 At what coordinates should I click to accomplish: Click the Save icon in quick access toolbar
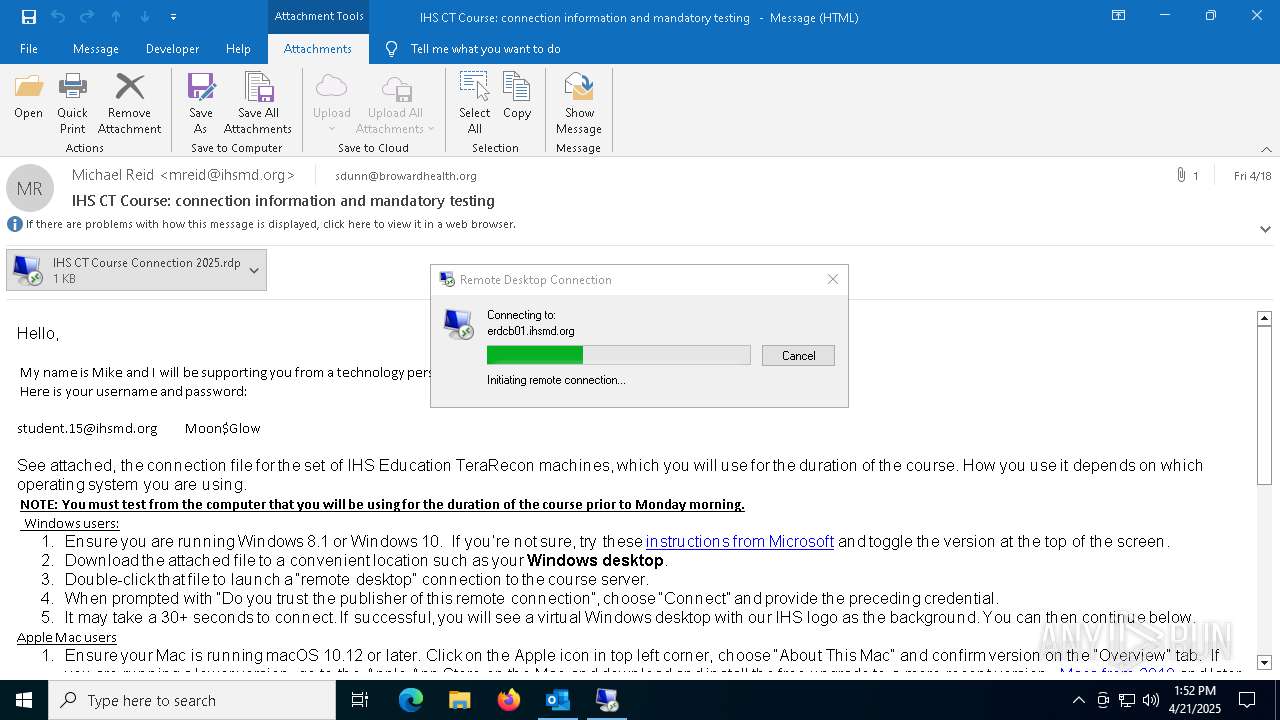[x=29, y=17]
